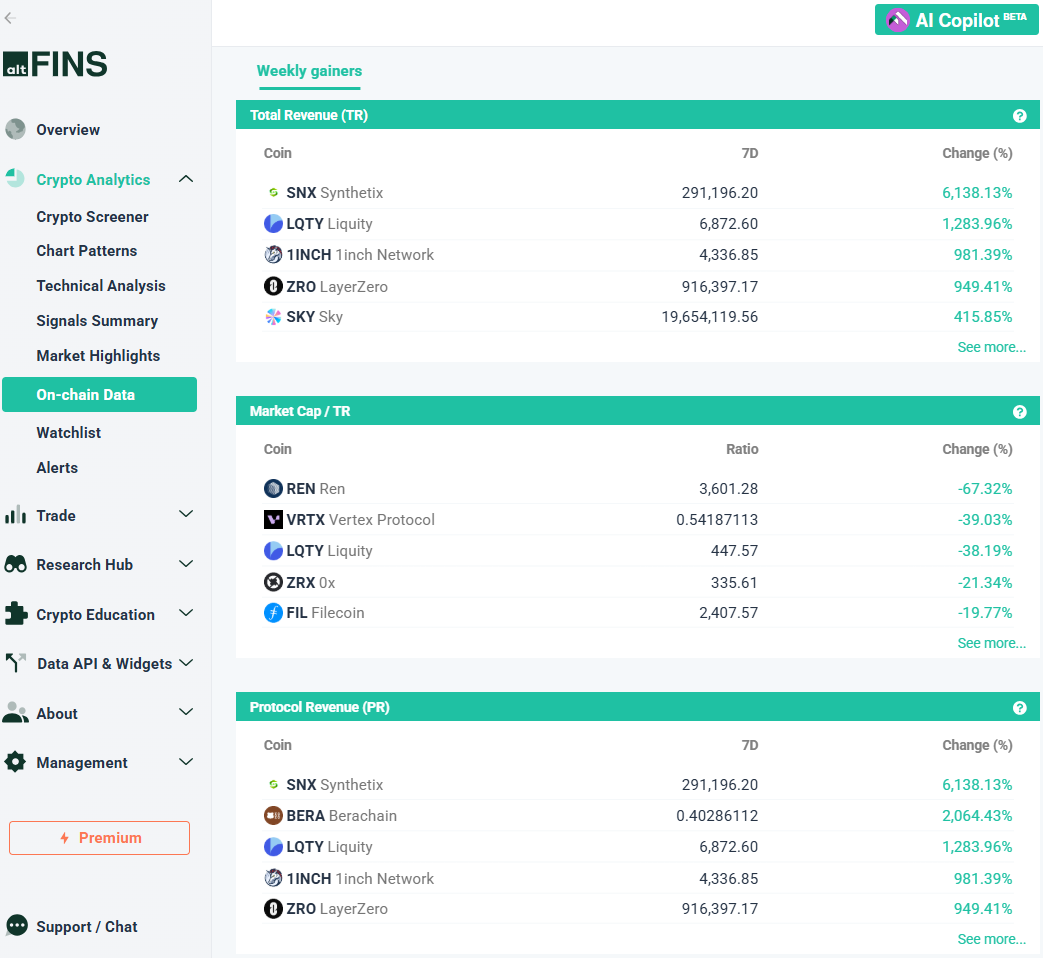Click the Overview globe icon

(15, 129)
